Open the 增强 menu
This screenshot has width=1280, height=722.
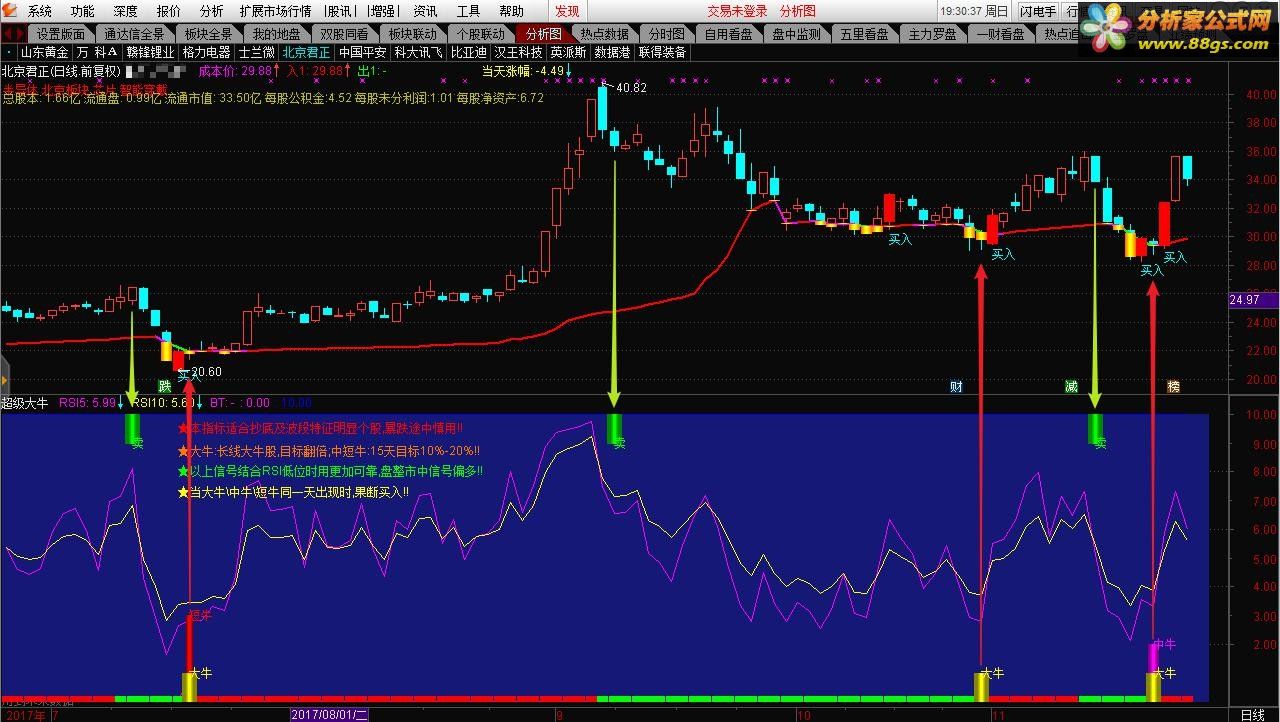pyautogui.click(x=381, y=11)
